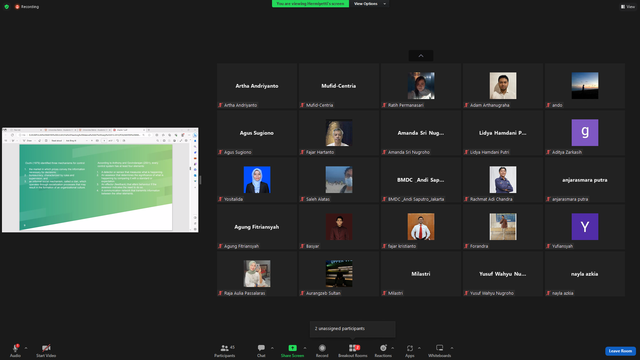
Task: Click the green encryption shield icon
Action: pos(7,7)
